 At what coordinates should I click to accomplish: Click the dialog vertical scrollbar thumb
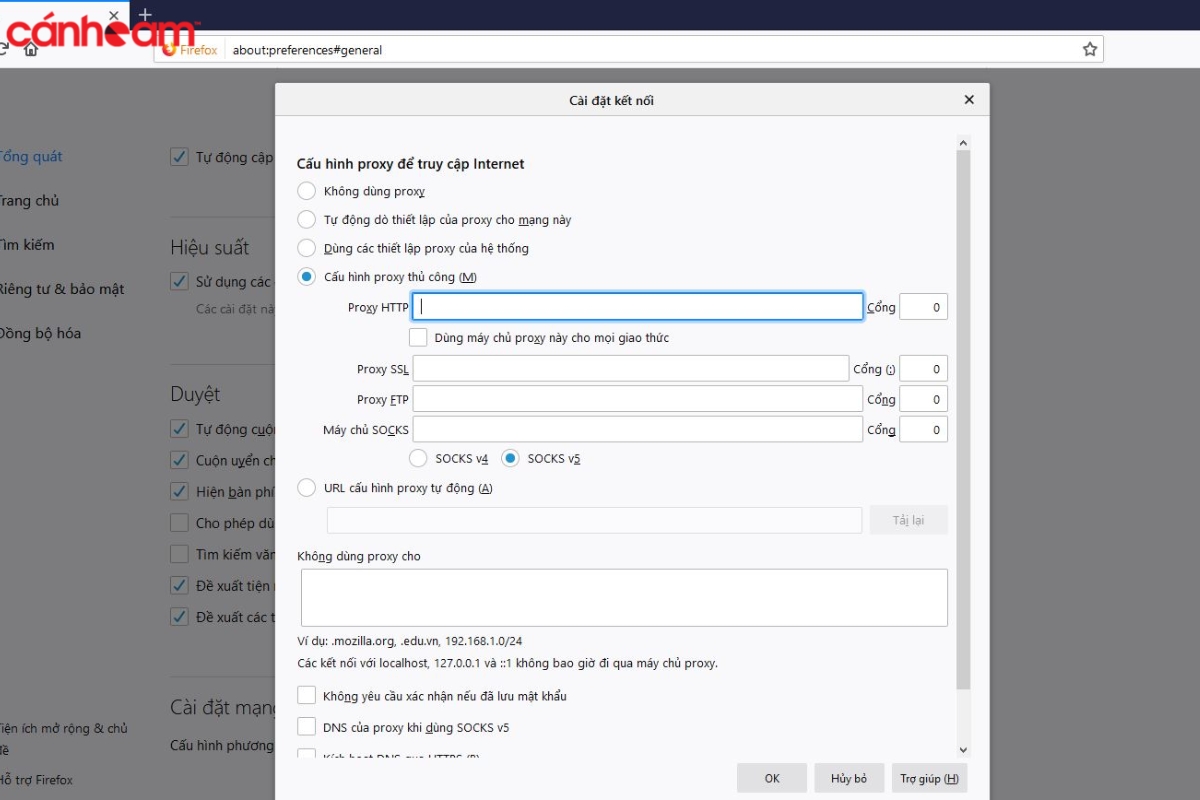[963, 420]
